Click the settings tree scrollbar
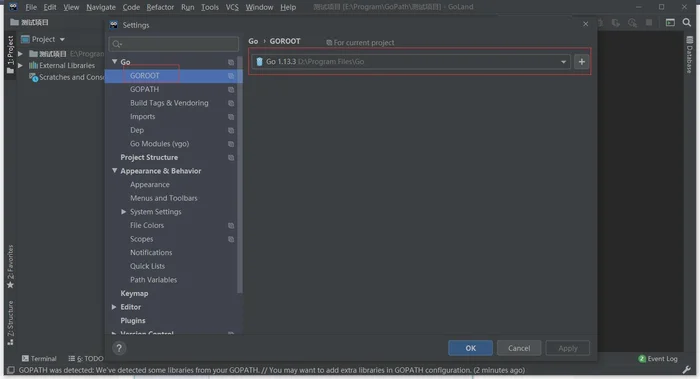This screenshot has height=379, width=700. (x=240, y=174)
